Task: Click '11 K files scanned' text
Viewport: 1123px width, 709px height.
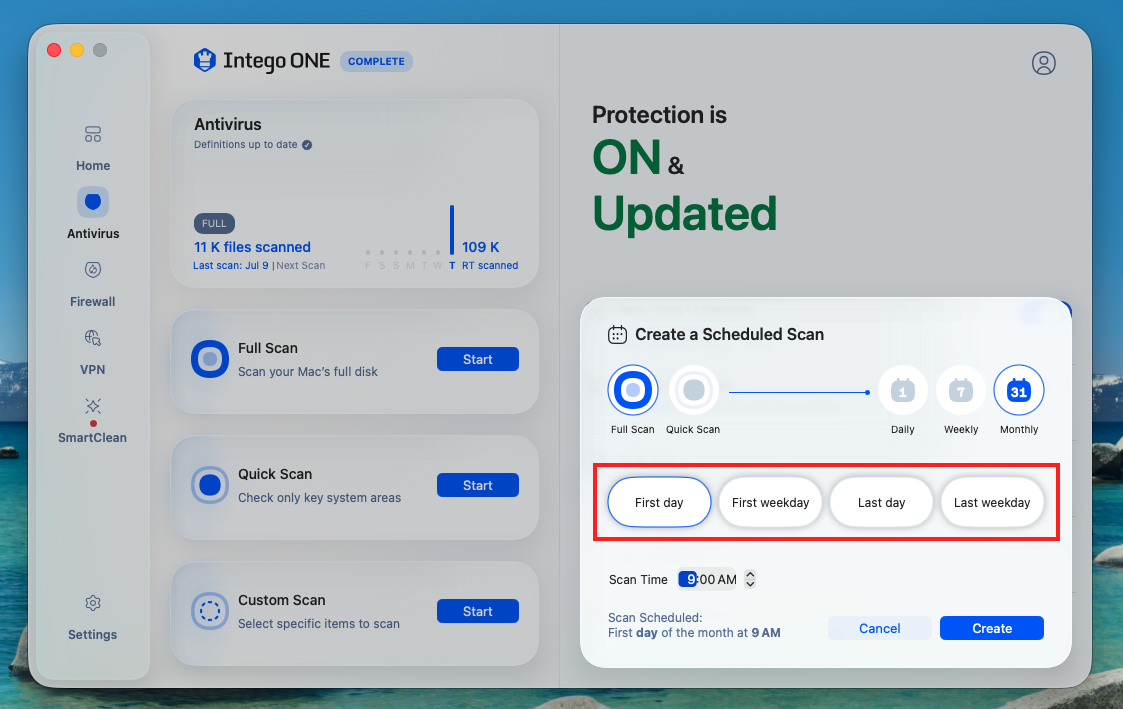Action: pos(252,247)
